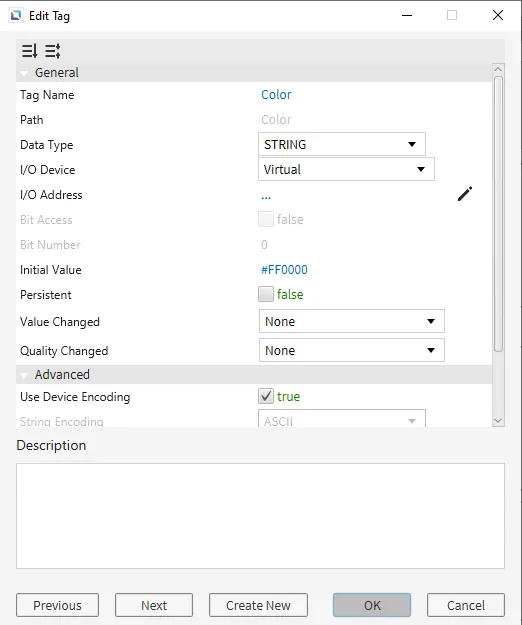Uncheck Use Device Encoding
Image resolution: width=522 pixels, height=625 pixels.
pos(266,396)
